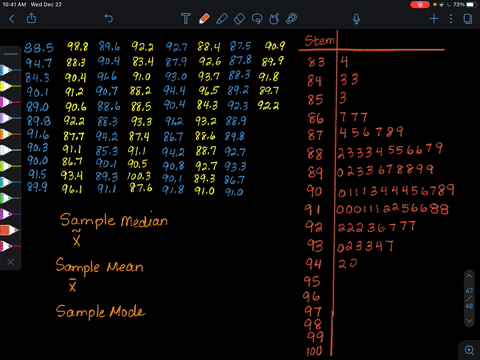Image resolution: width=480 pixels, height=360 pixels.
Task: Open the page manager icon
Action: 468,19
